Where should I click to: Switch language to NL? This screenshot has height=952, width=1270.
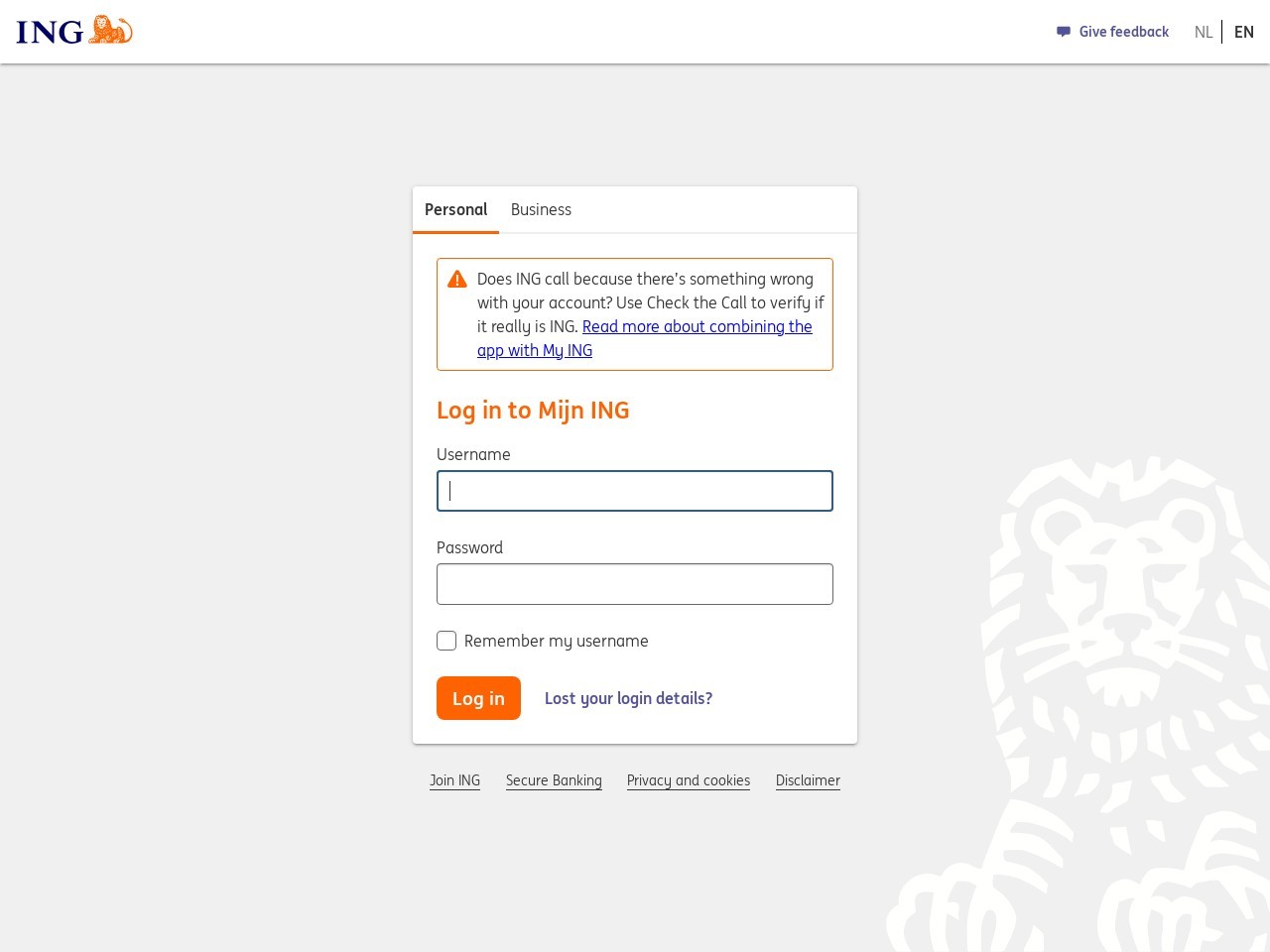[x=1204, y=32]
